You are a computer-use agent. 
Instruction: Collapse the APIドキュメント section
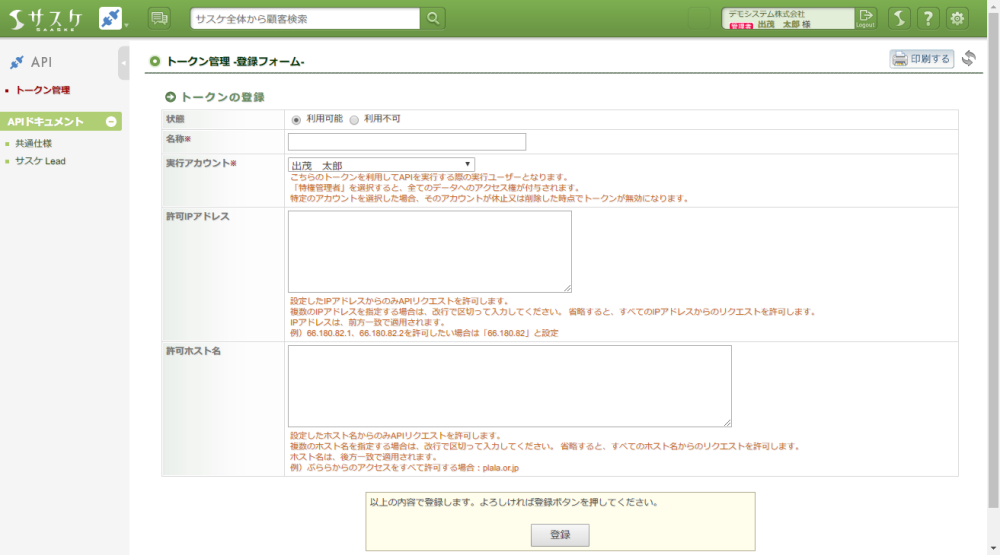111,122
